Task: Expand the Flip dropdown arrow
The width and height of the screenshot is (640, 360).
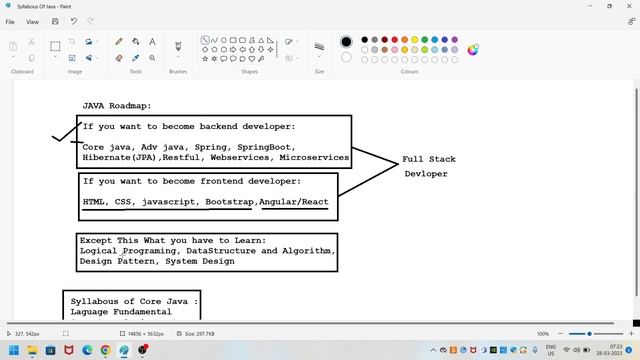Action: point(97,58)
